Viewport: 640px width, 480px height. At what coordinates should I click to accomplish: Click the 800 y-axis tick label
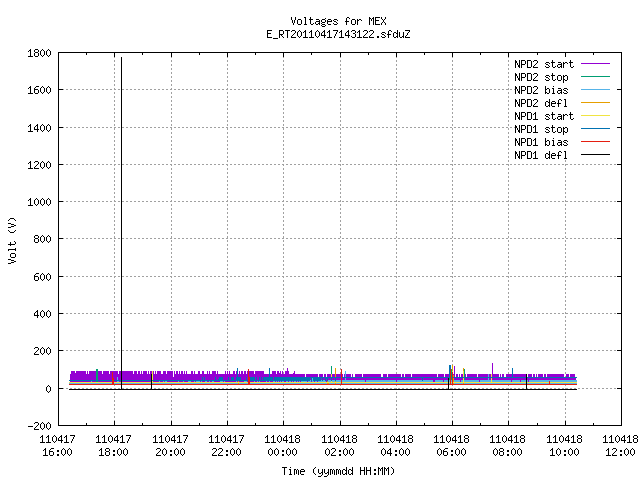[x=42, y=239]
